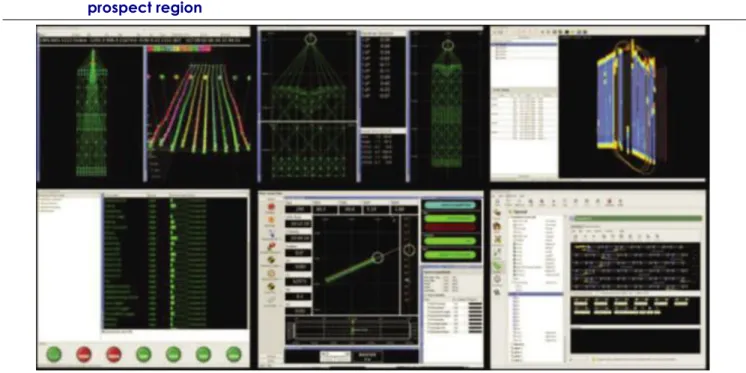This screenshot has width=746, height=373.
Task: Click the first value field in center-bottom top readout row
Action: 297,209
